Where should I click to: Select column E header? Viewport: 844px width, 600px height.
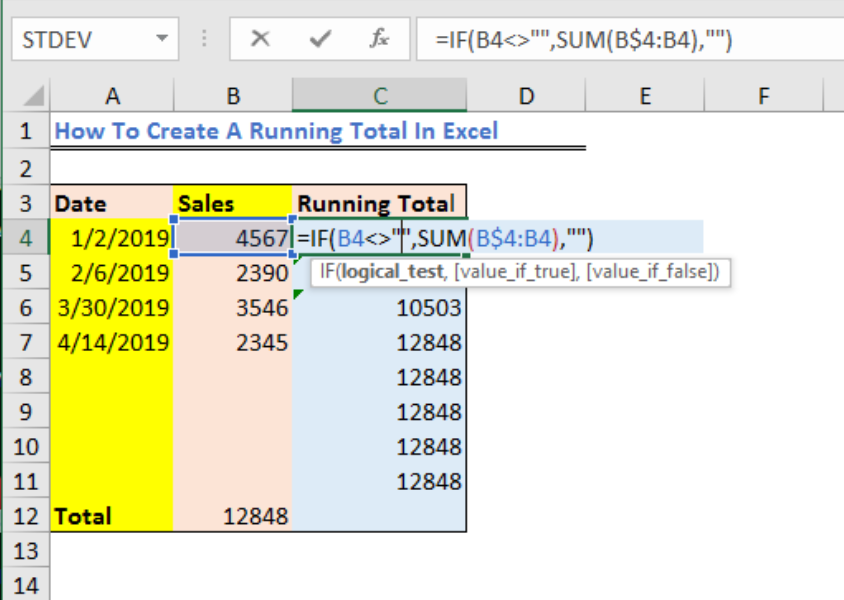645,96
